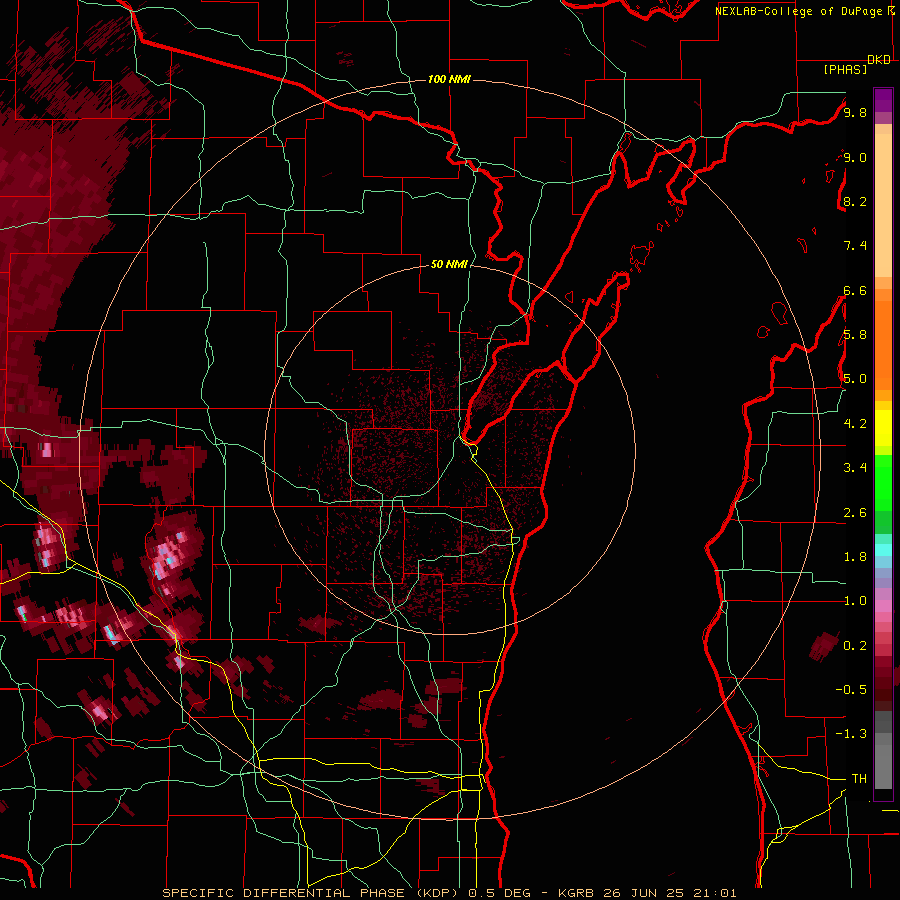900x900 pixels.
Task: Click the 5.8 scale value
Action: coord(855,335)
